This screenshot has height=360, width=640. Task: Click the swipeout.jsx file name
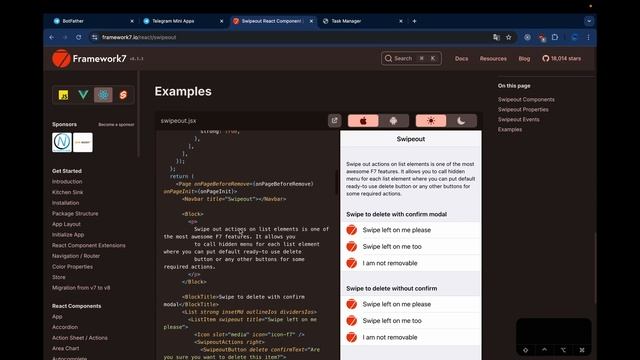coord(178,121)
